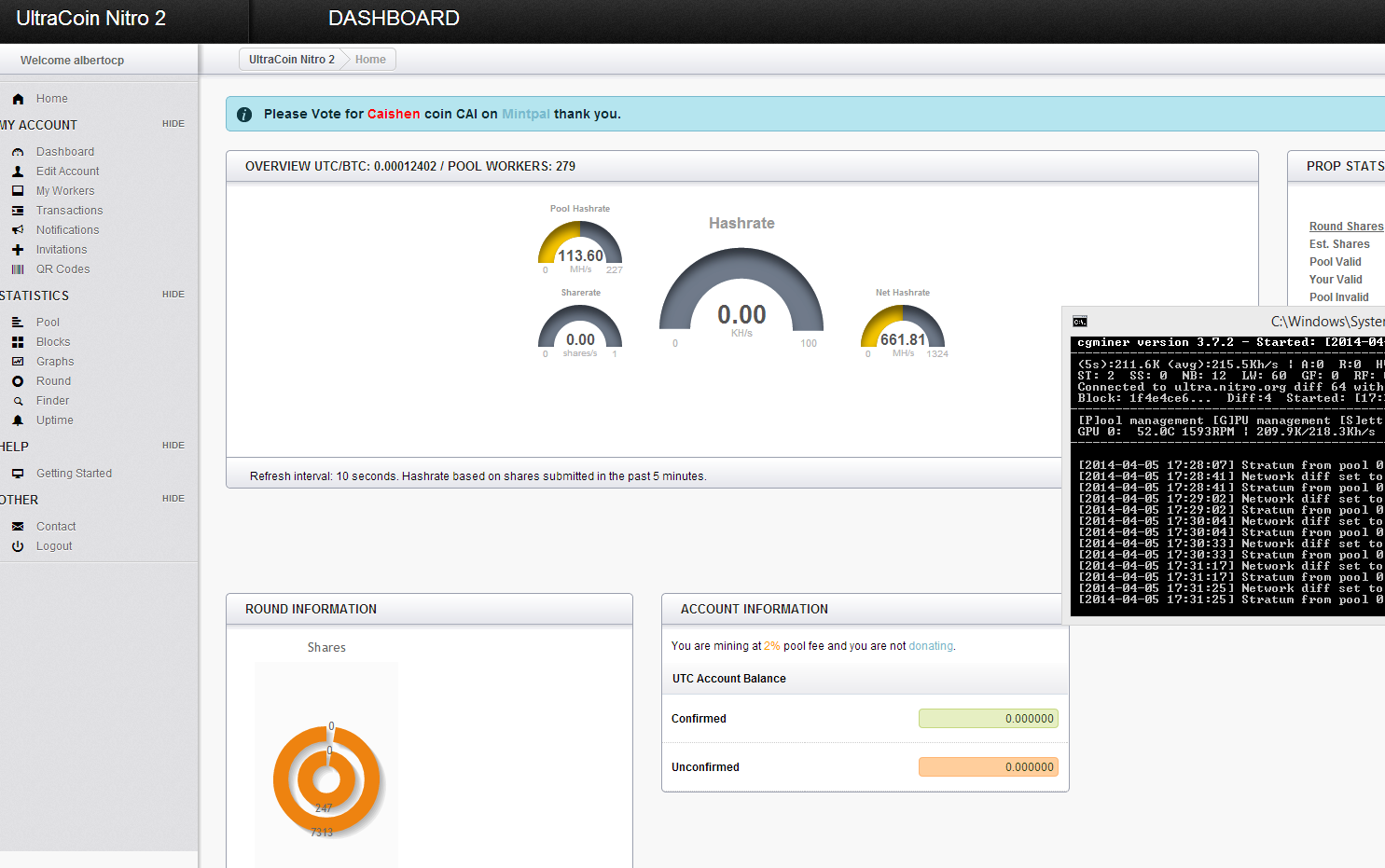
Task: Click the Caishen coin link
Action: coord(394,114)
